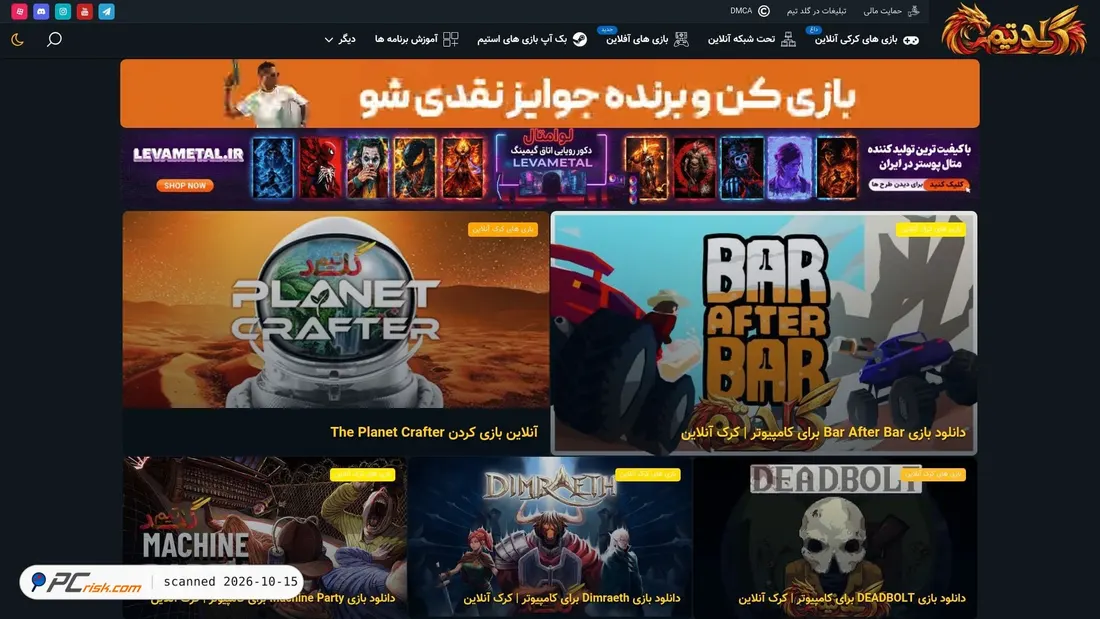Image resolution: width=1100 pixels, height=619 pixels.
Task: Open the DEADBOLT download title link
Action: (852, 598)
